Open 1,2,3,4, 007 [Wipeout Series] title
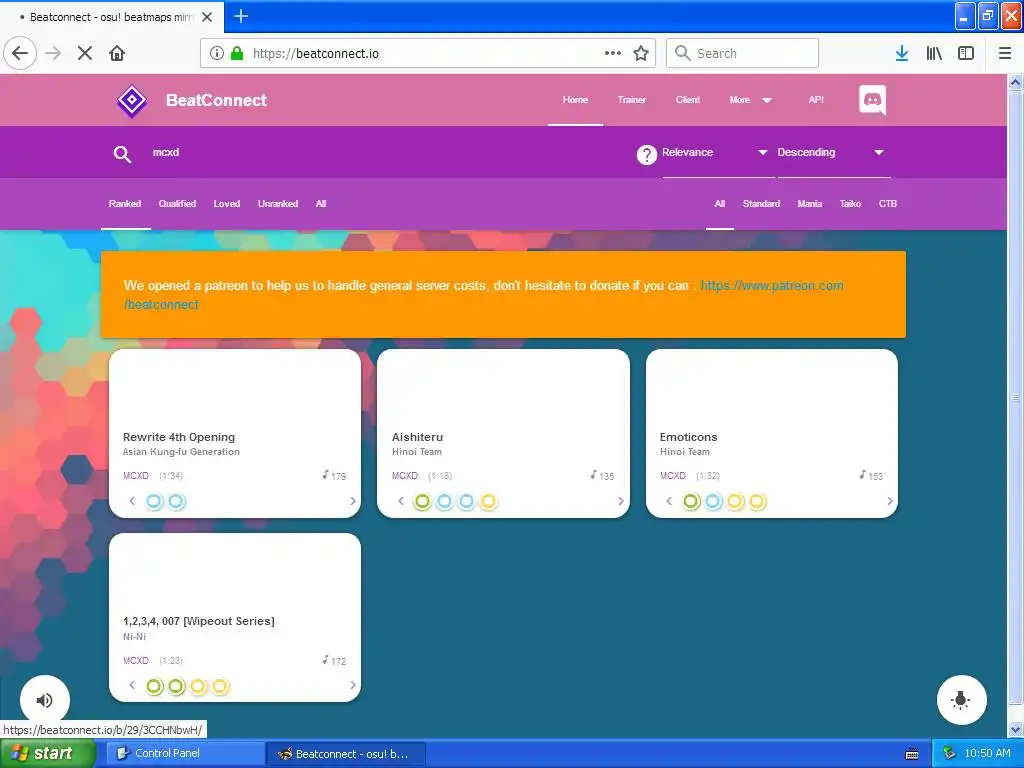The image size is (1024, 768). click(199, 621)
